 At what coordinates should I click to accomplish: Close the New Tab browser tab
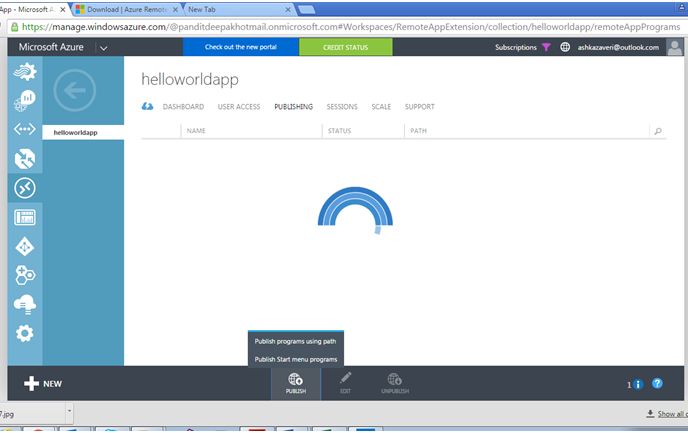(x=288, y=9)
